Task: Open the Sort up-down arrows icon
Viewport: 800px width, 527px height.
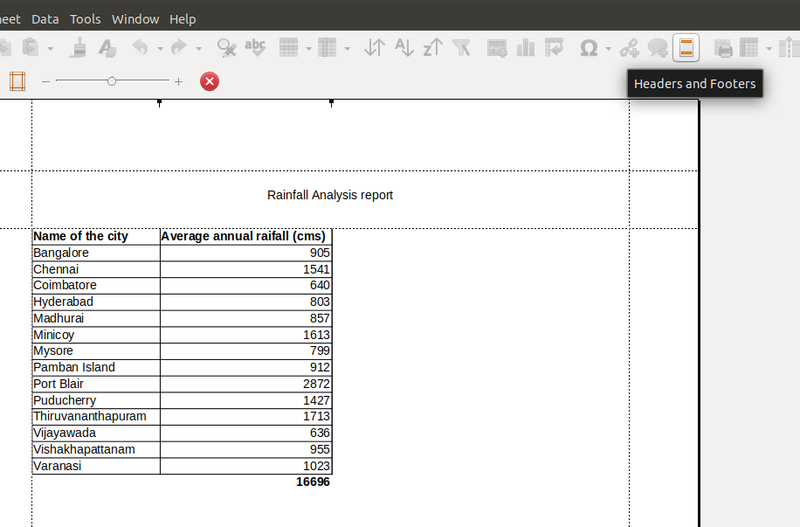Action: pos(374,48)
